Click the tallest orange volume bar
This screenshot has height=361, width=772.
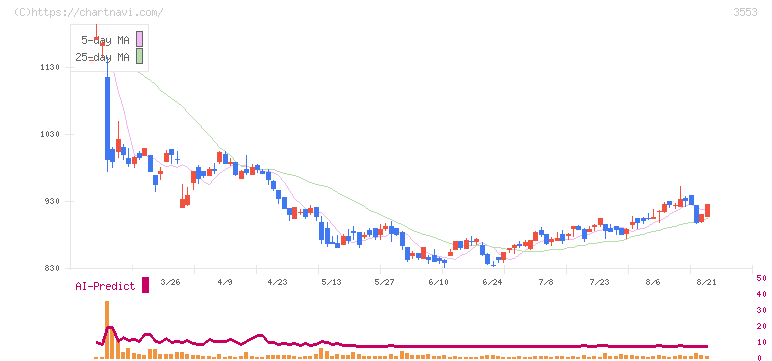pos(107,329)
